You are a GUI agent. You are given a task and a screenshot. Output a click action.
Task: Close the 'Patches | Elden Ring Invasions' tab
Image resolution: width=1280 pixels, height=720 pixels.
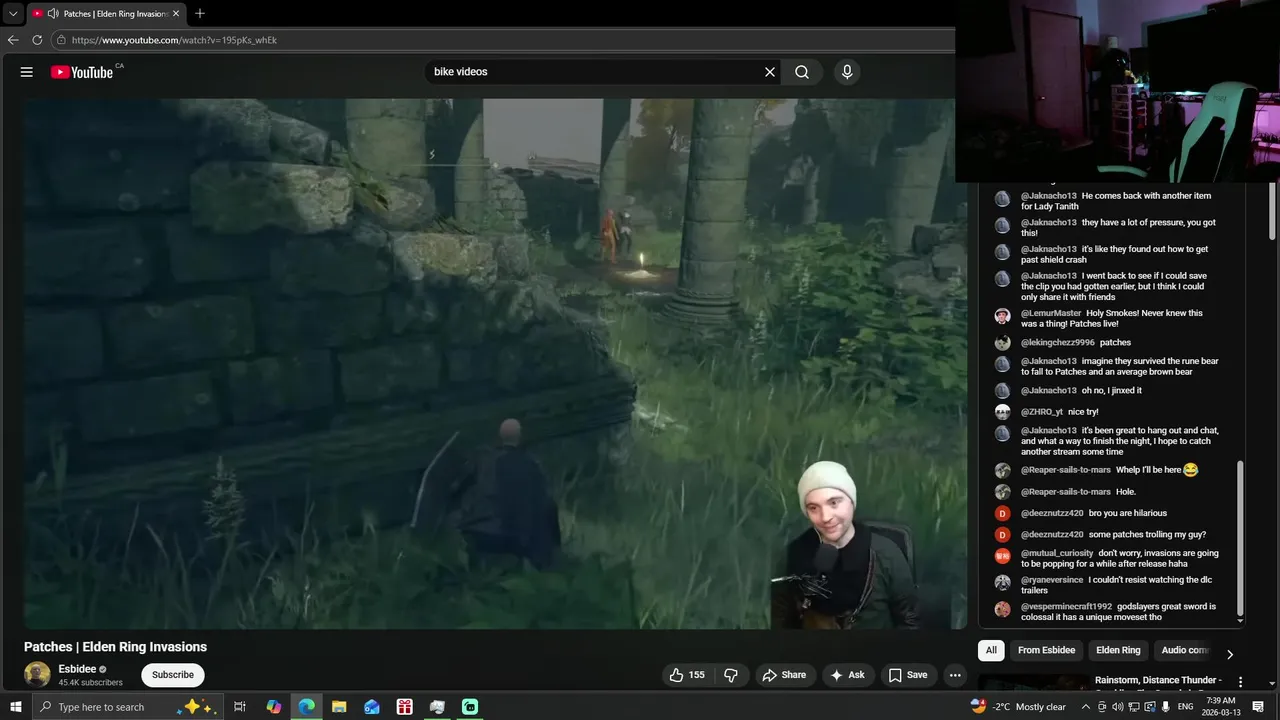click(x=176, y=14)
